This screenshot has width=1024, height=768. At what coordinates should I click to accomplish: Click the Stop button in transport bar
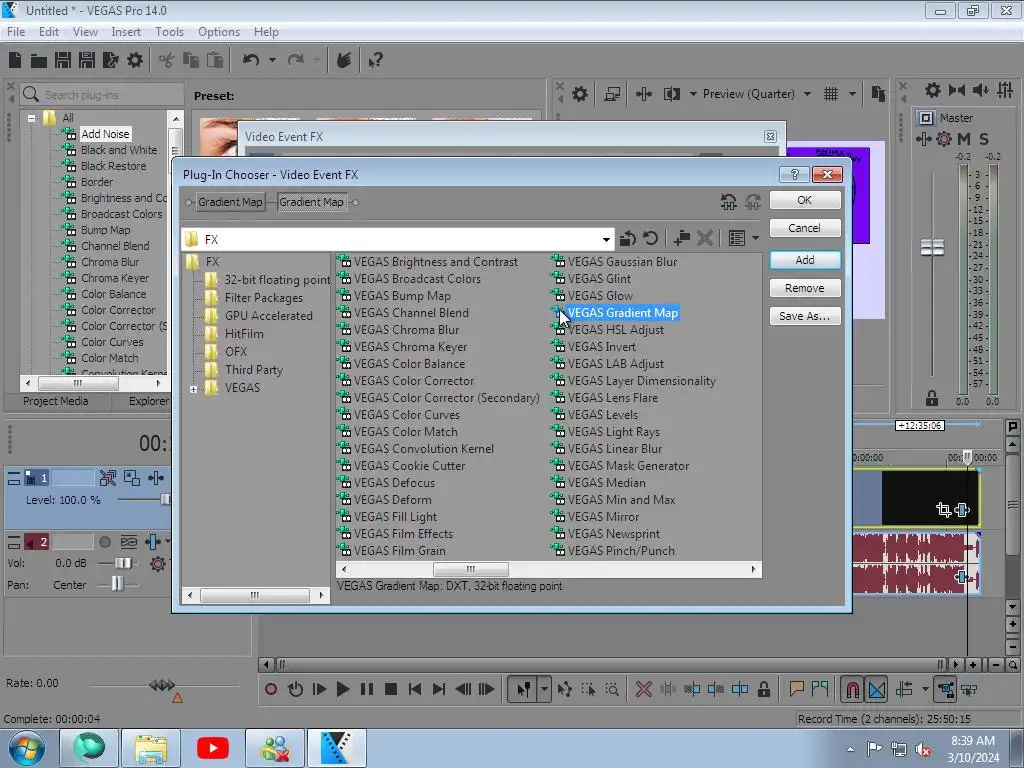[391, 689]
